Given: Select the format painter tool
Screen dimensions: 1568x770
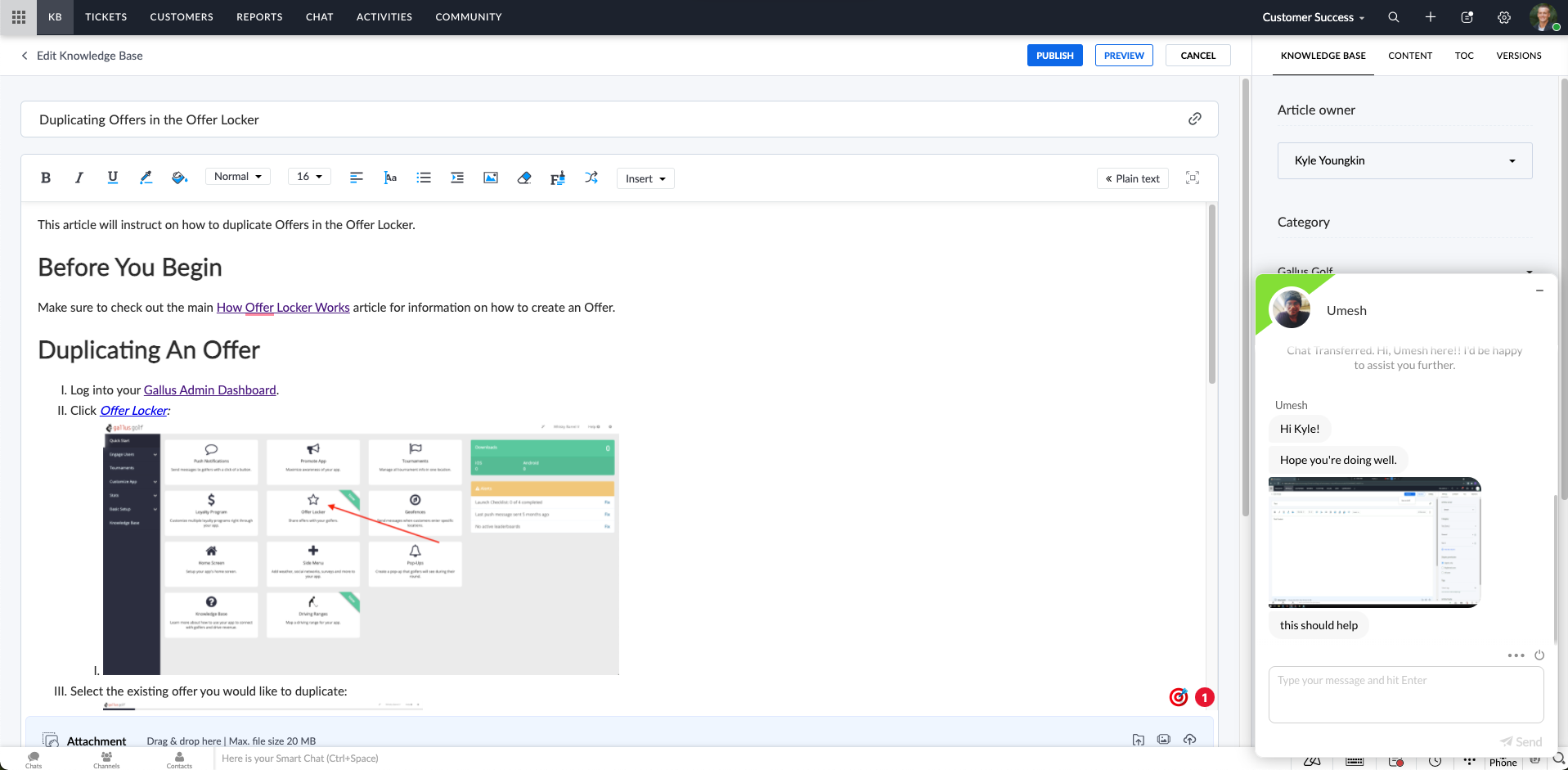Looking at the screenshot, I should (x=558, y=178).
